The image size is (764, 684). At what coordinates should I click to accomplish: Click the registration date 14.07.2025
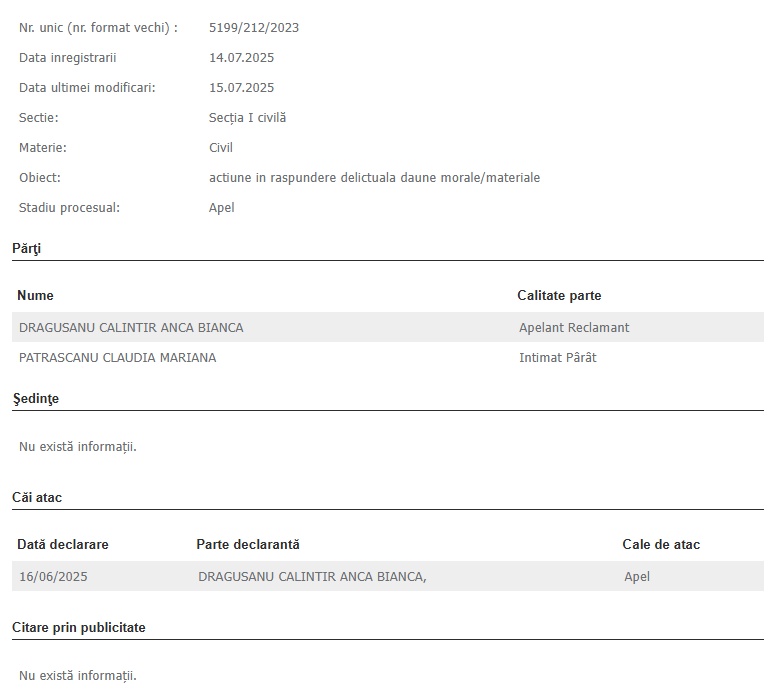pyautogui.click(x=242, y=57)
